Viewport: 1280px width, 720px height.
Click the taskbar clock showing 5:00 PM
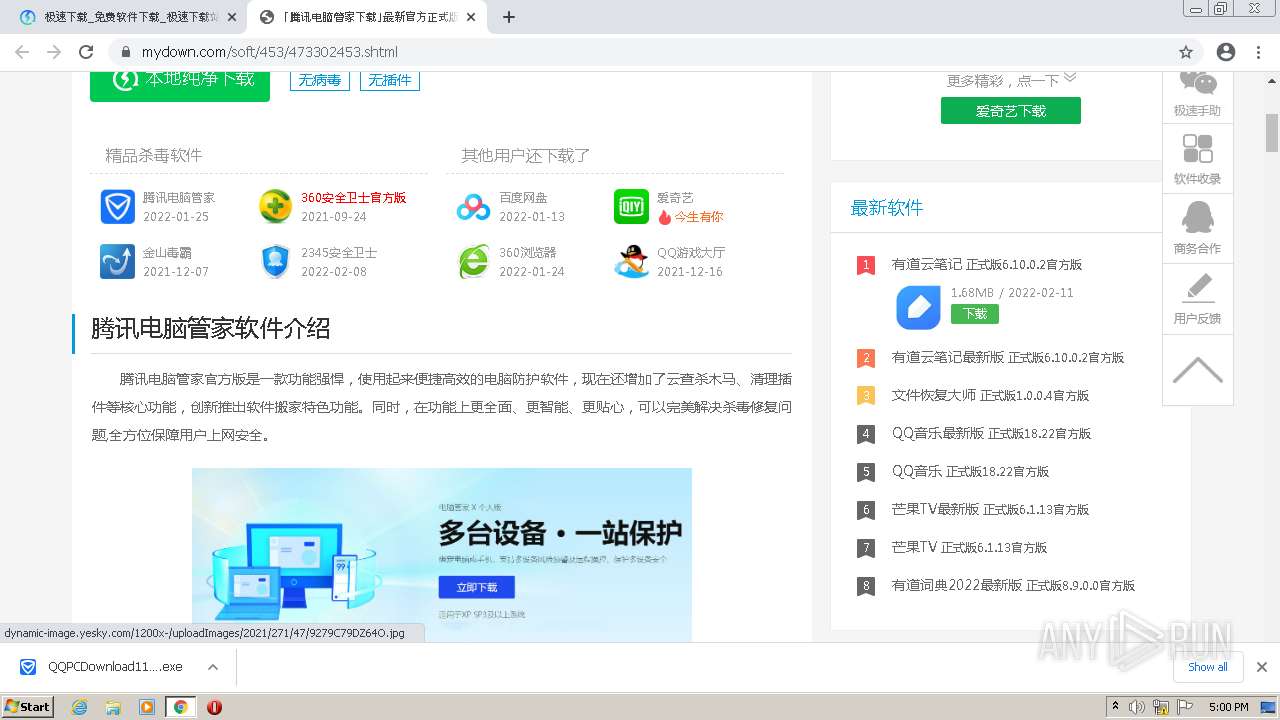point(1228,707)
